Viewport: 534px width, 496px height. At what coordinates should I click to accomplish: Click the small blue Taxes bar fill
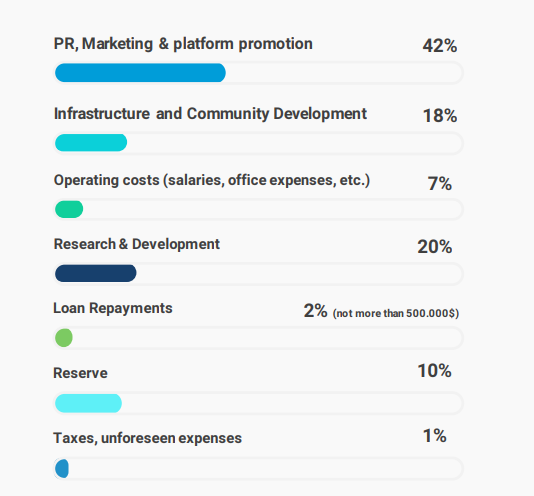(62, 469)
